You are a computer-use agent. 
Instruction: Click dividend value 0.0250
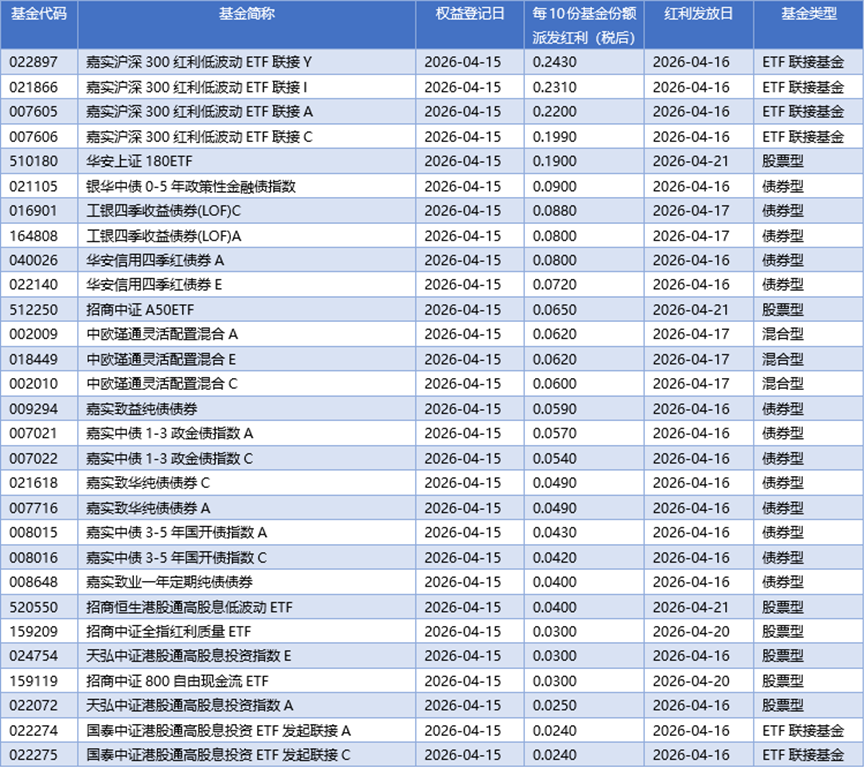[554, 706]
